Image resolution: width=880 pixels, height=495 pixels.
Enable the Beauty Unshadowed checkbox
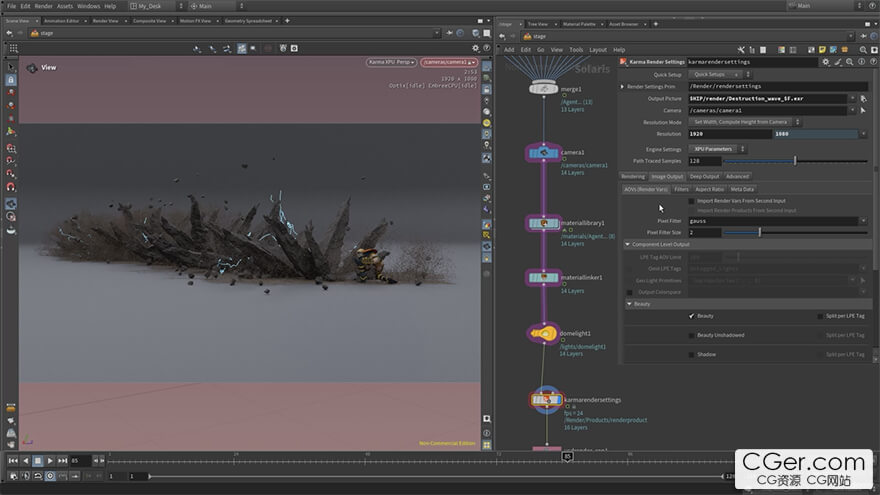pos(691,336)
